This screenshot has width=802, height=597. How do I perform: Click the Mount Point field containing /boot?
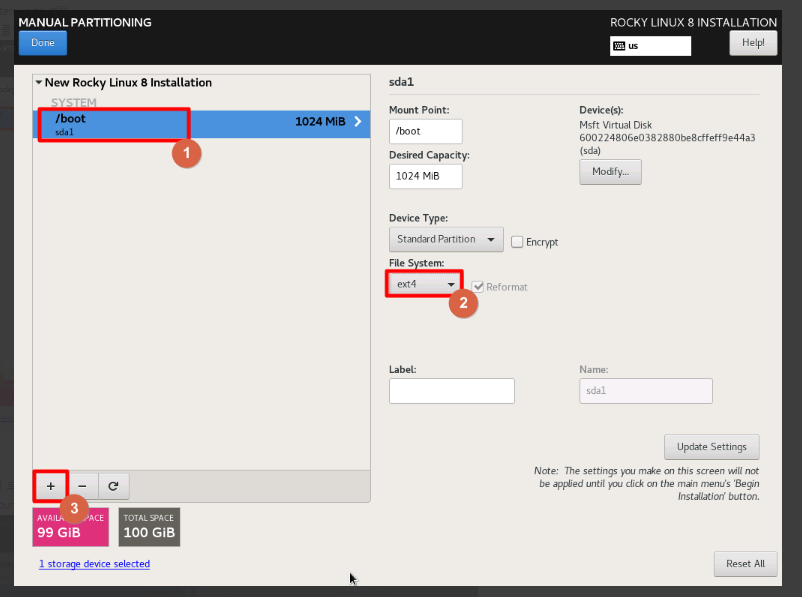tap(426, 131)
